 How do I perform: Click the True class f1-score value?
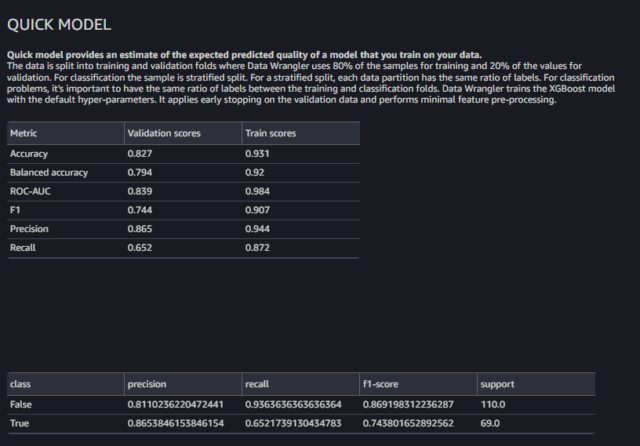tap(408, 423)
